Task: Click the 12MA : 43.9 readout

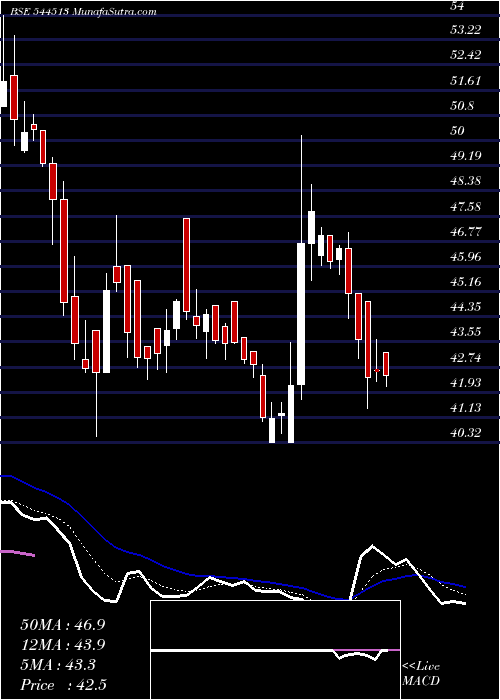Action: 63,645
